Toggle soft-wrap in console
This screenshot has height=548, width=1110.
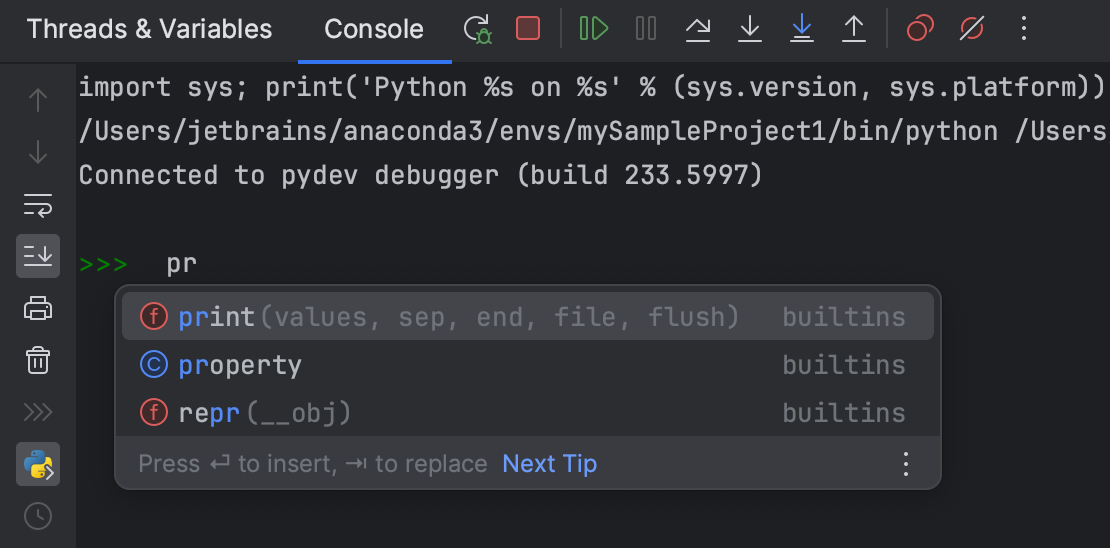tap(38, 206)
